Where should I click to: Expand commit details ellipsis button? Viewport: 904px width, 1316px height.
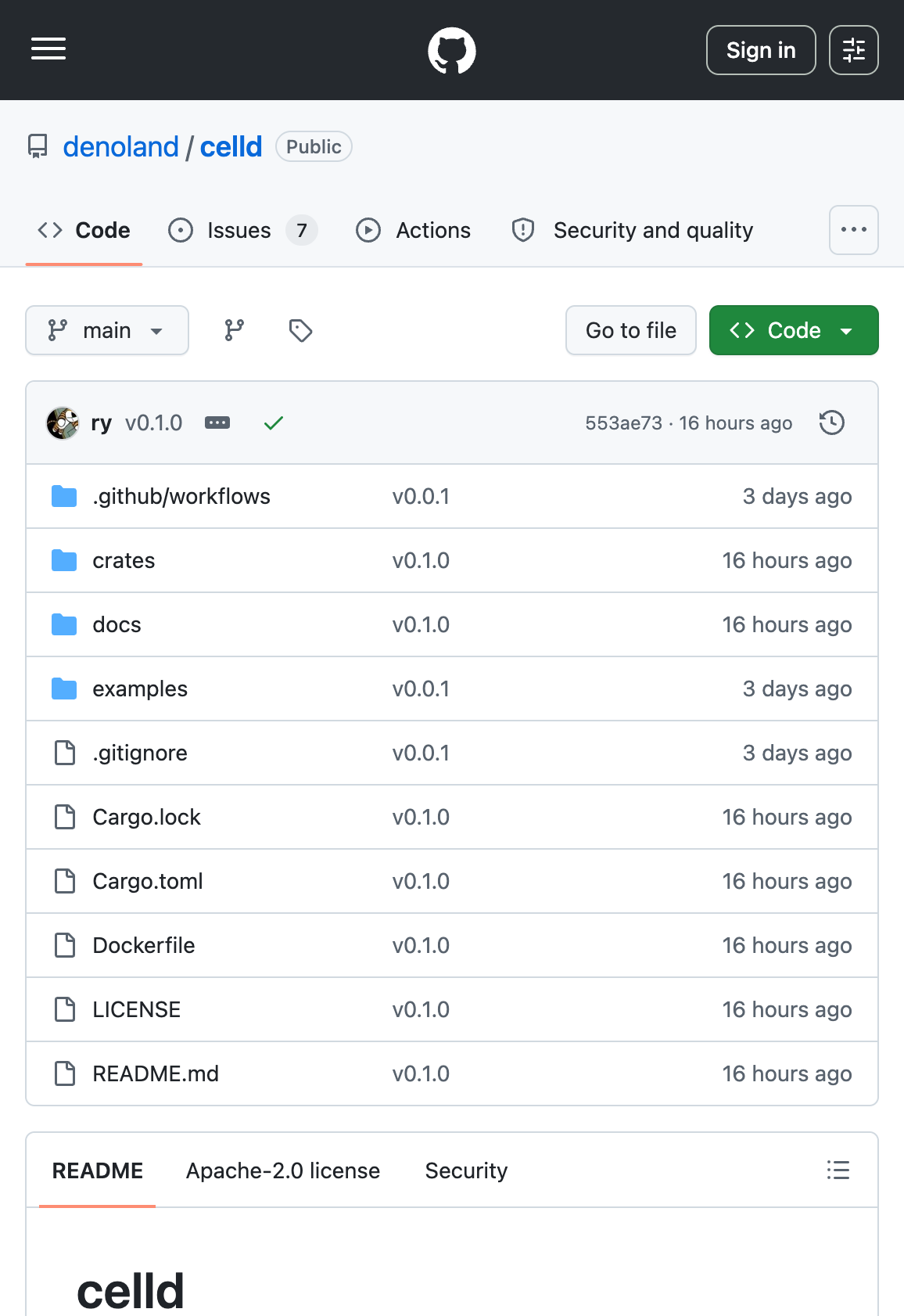coord(217,422)
